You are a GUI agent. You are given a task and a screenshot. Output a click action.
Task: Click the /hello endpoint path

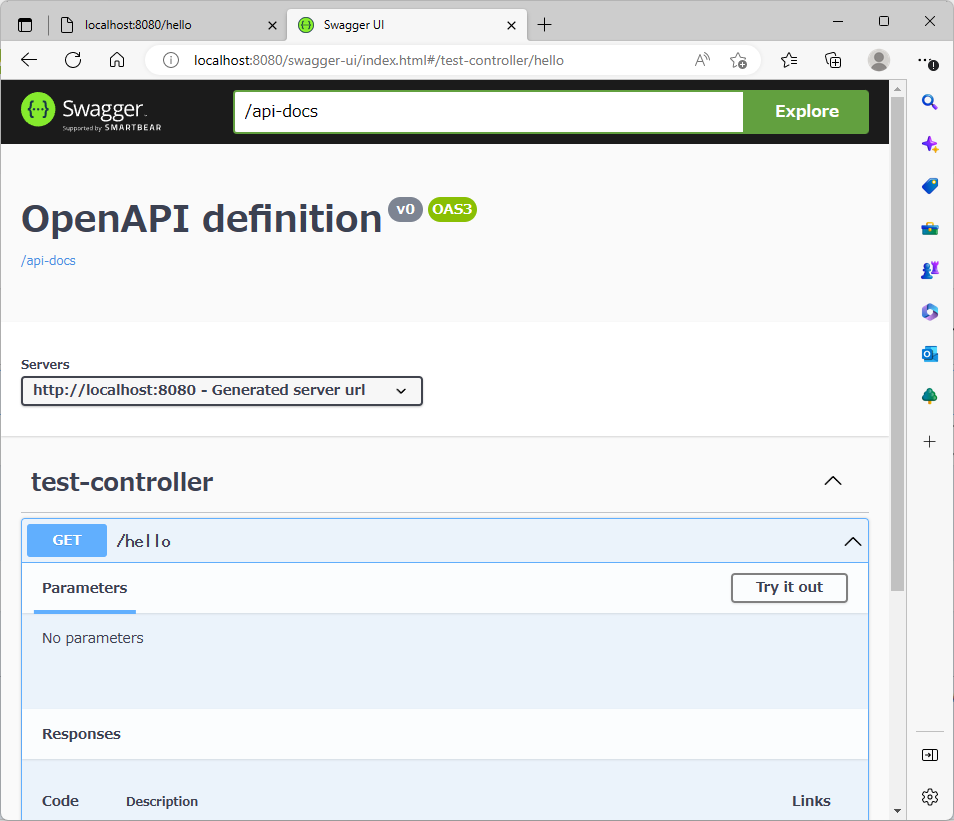click(x=144, y=541)
